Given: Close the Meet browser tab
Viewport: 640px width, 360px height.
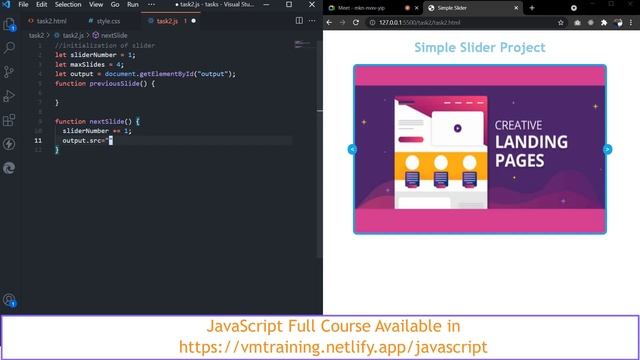Looking at the screenshot, I should click(417, 8).
